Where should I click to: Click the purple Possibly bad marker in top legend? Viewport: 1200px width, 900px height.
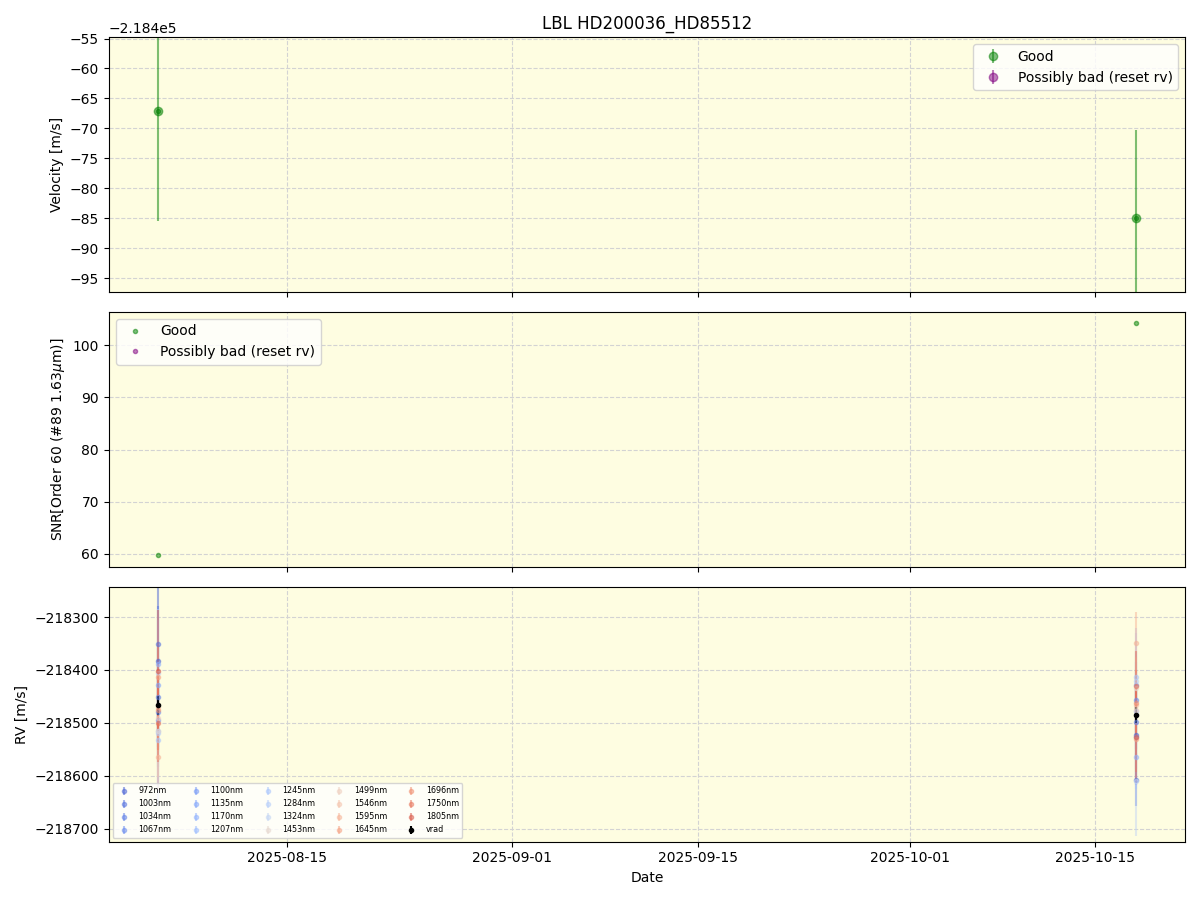pos(993,77)
